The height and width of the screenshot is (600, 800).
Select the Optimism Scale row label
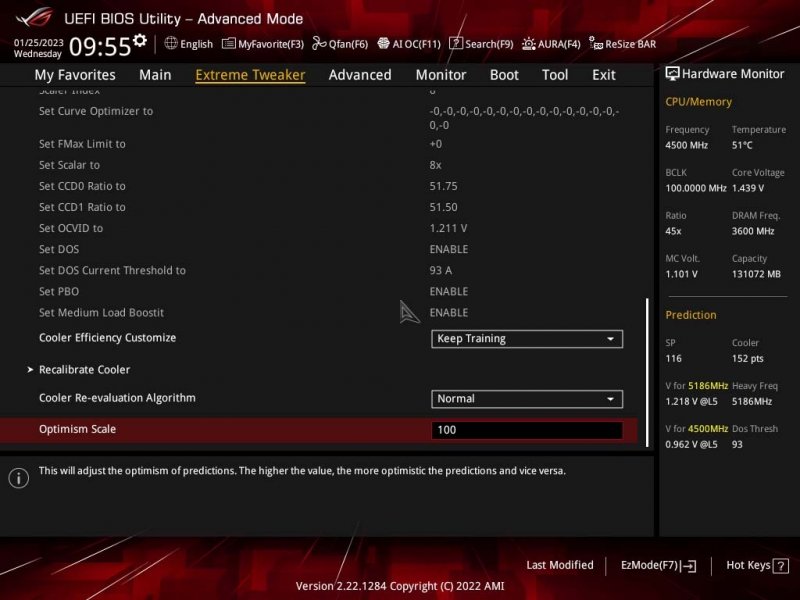coord(78,430)
